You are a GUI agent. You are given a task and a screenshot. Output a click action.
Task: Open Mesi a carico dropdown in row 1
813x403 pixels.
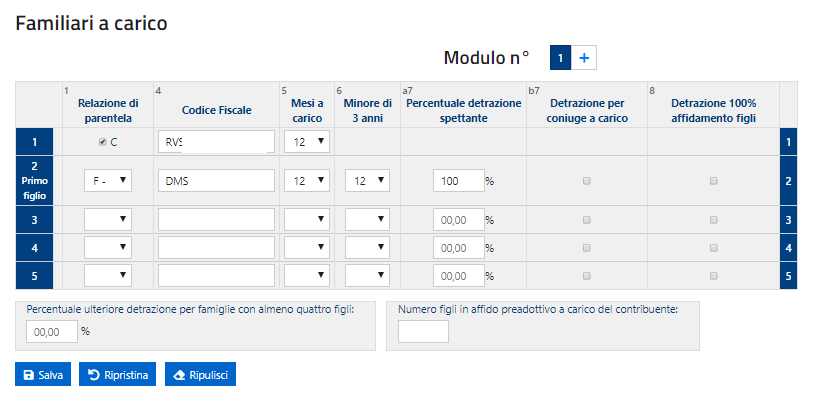point(307,142)
